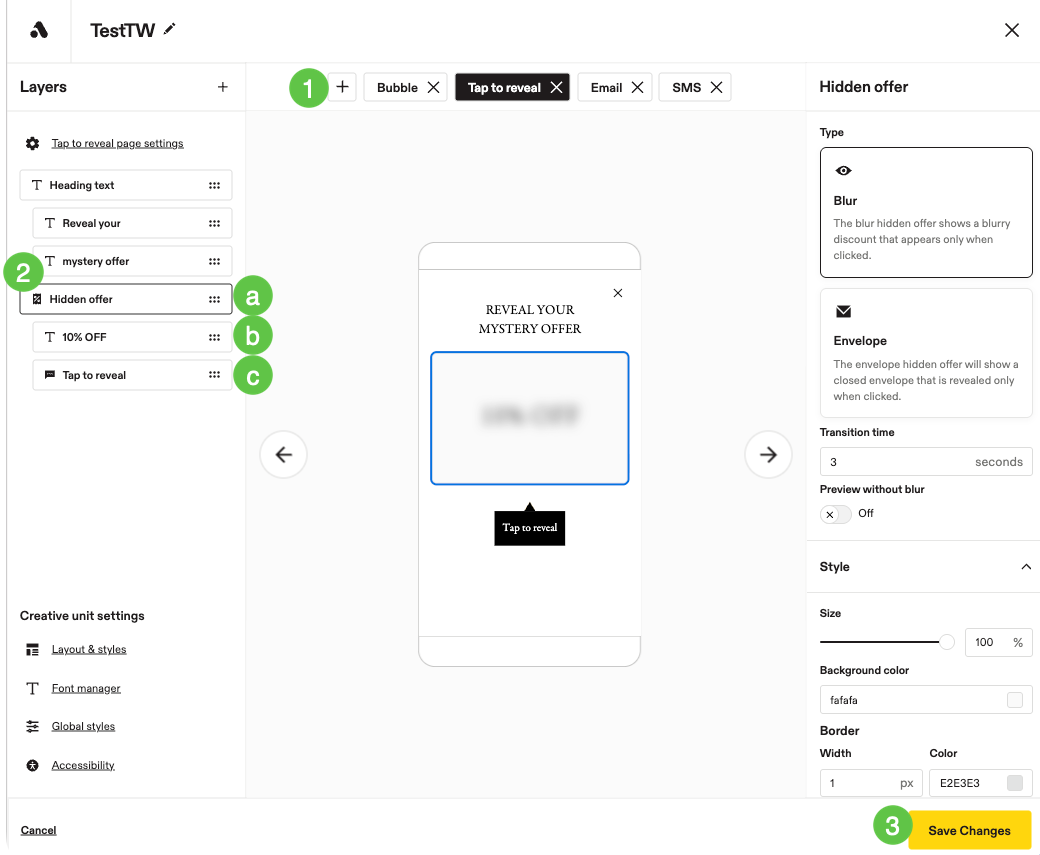Click the Save Changes button
The image size is (1040, 855).
pos(969,830)
